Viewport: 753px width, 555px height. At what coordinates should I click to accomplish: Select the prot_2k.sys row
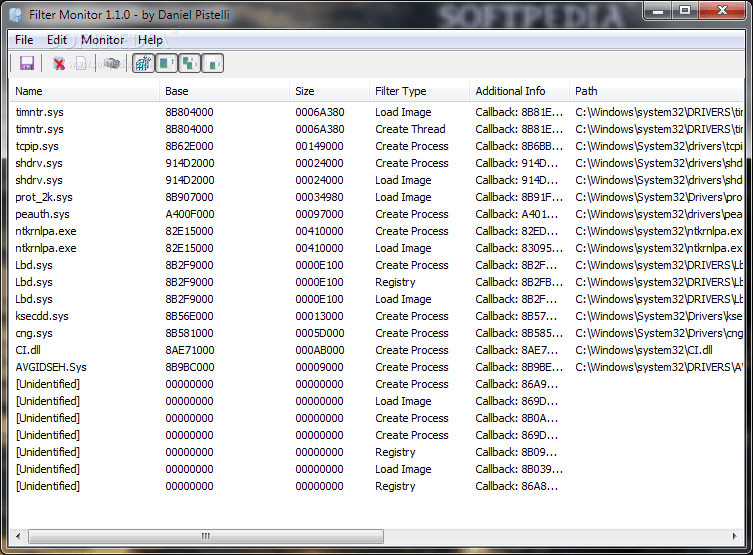coord(376,197)
